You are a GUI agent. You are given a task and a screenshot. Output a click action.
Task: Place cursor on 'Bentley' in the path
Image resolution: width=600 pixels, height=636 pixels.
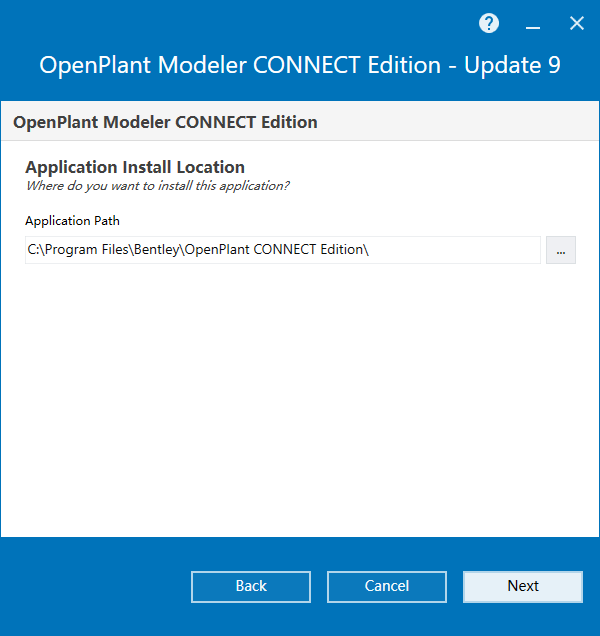point(156,249)
